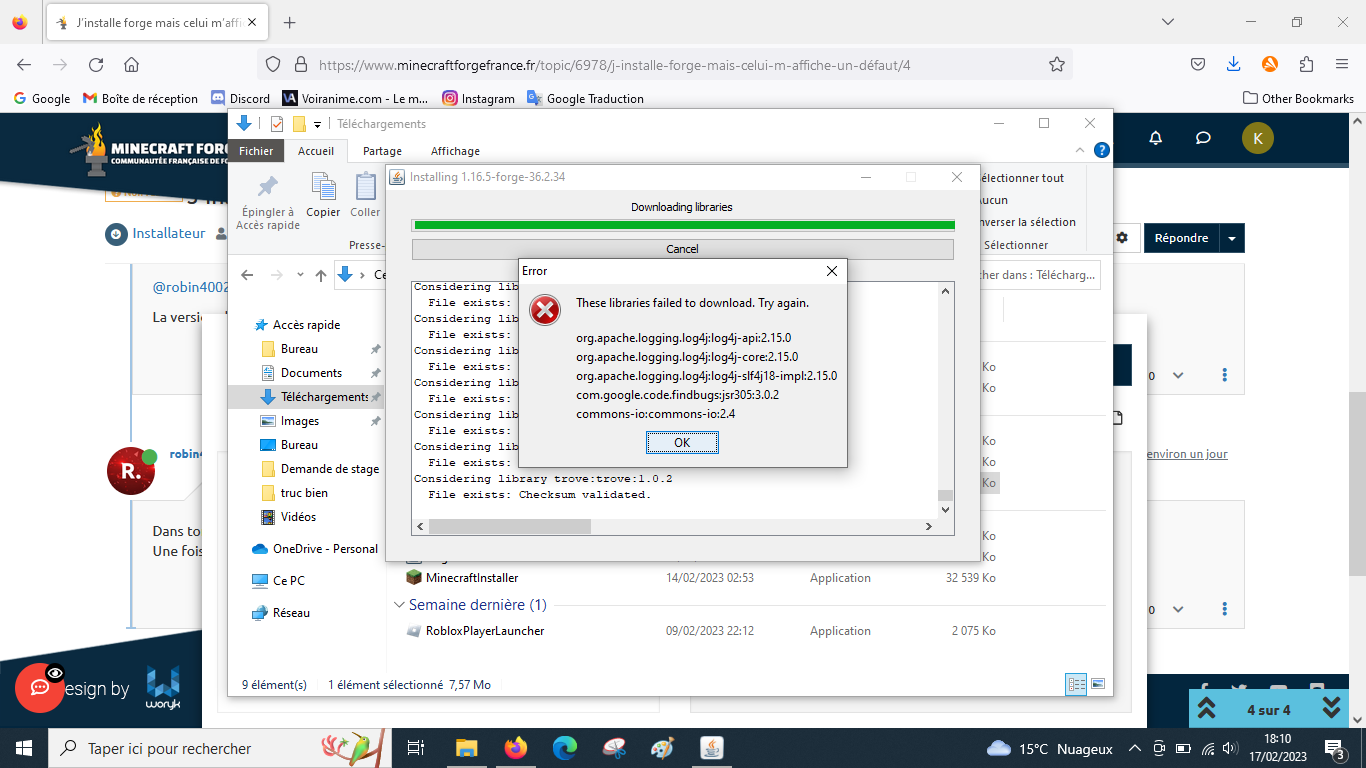Click the installer log horizontal scrollbar
1366x768 pixels.
(x=510, y=526)
